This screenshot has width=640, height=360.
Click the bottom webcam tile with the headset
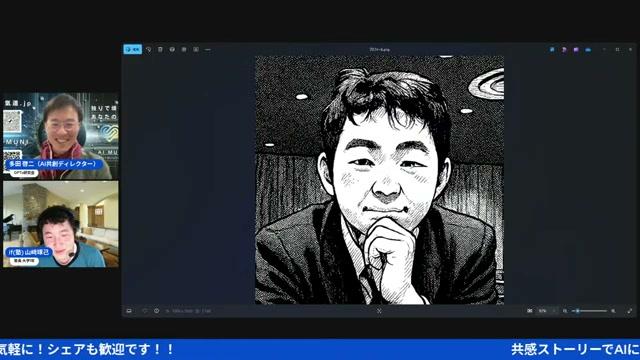[x=61, y=224]
